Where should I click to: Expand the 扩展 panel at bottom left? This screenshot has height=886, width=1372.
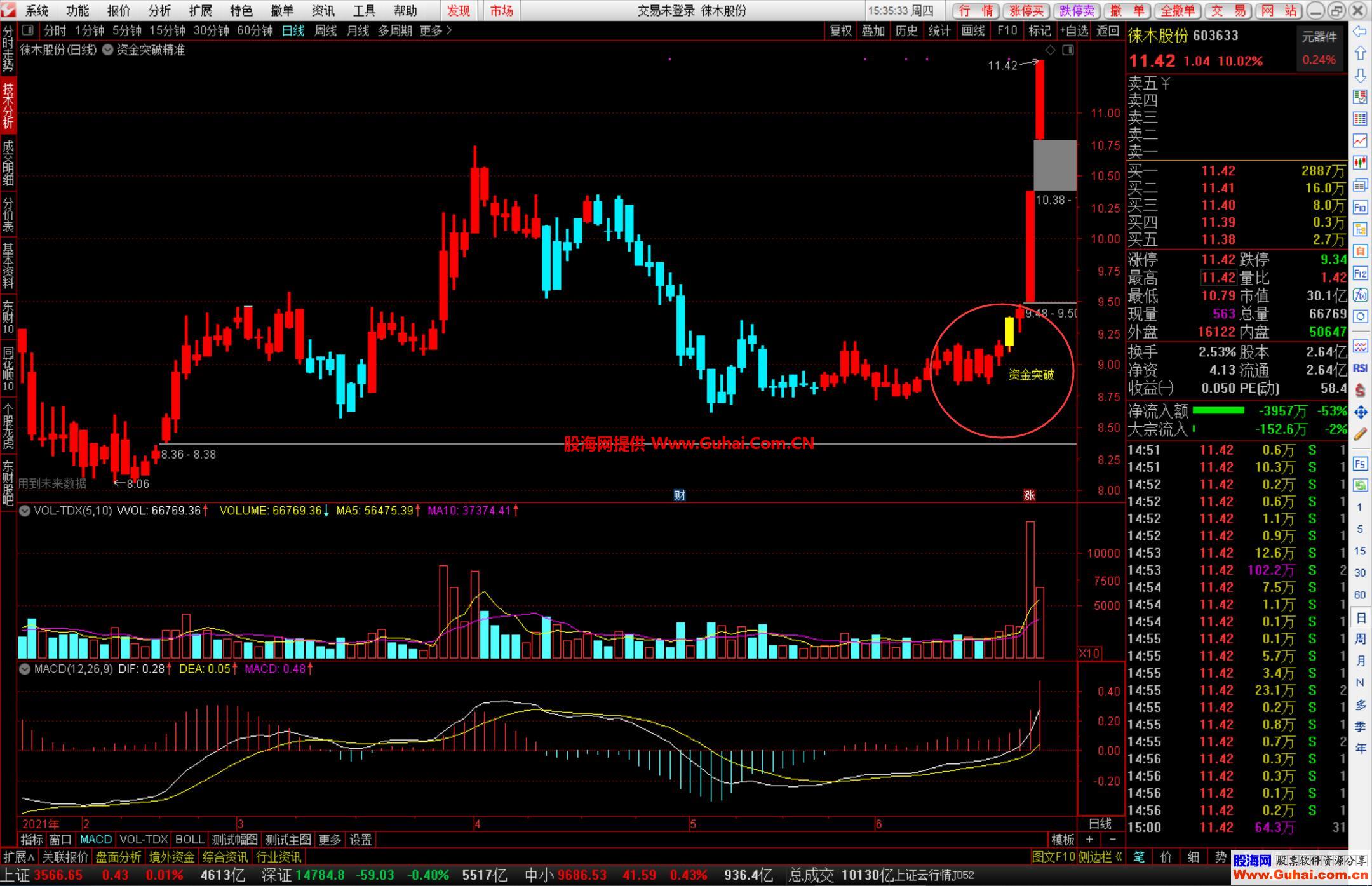click(x=19, y=857)
